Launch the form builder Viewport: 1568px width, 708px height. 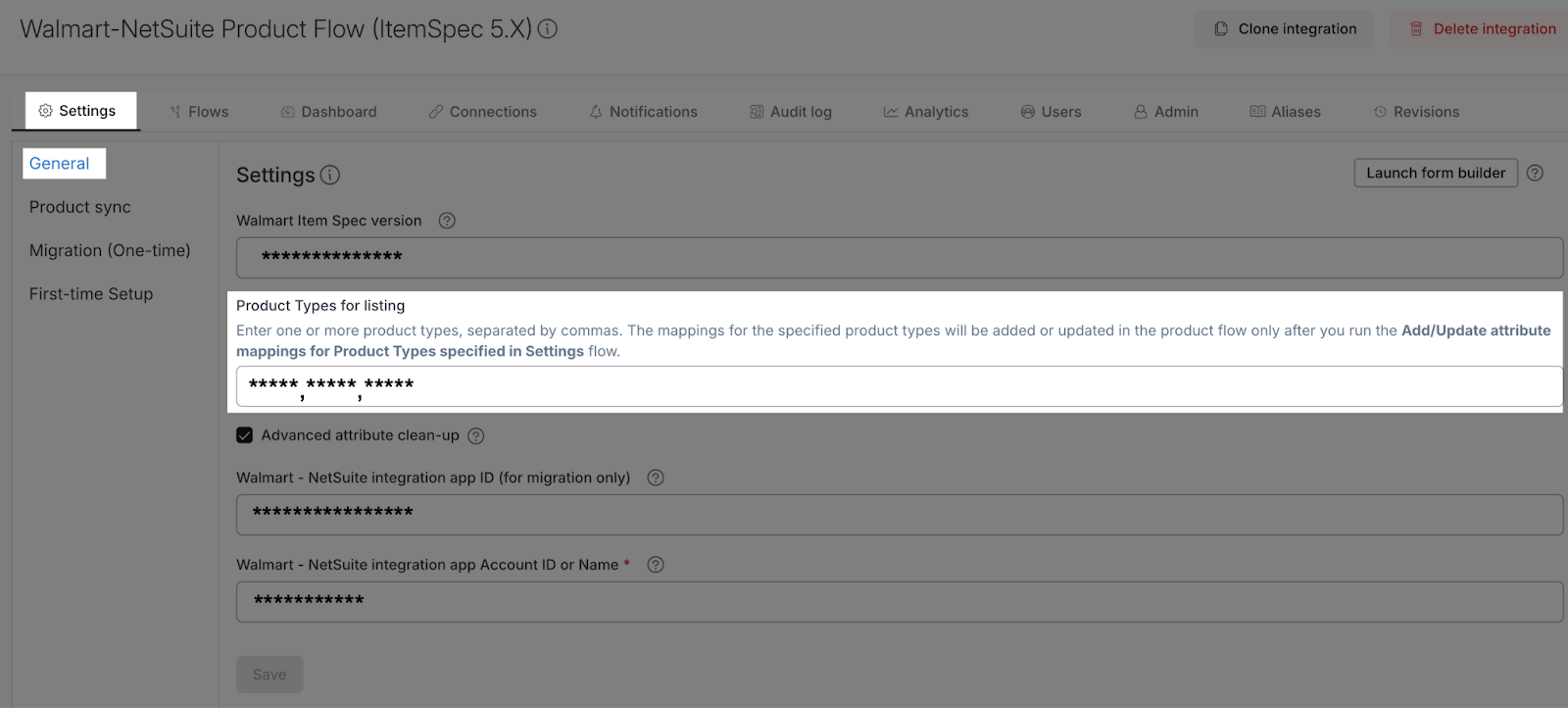tap(1436, 173)
